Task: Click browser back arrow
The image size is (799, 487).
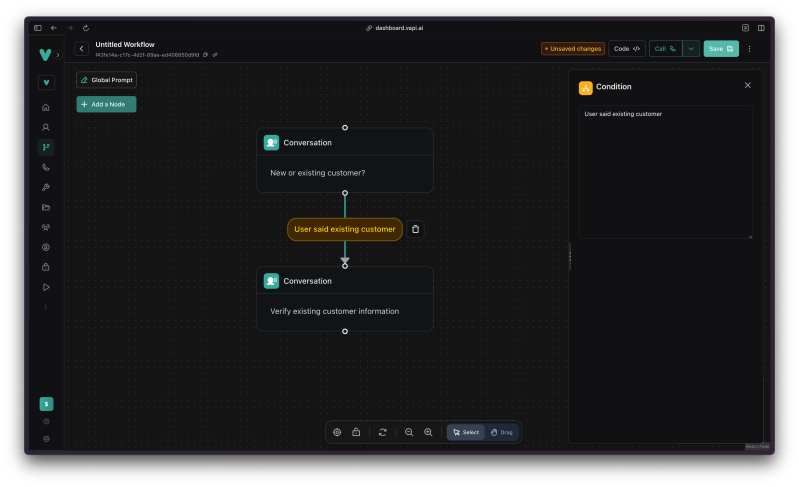Action: [x=54, y=28]
